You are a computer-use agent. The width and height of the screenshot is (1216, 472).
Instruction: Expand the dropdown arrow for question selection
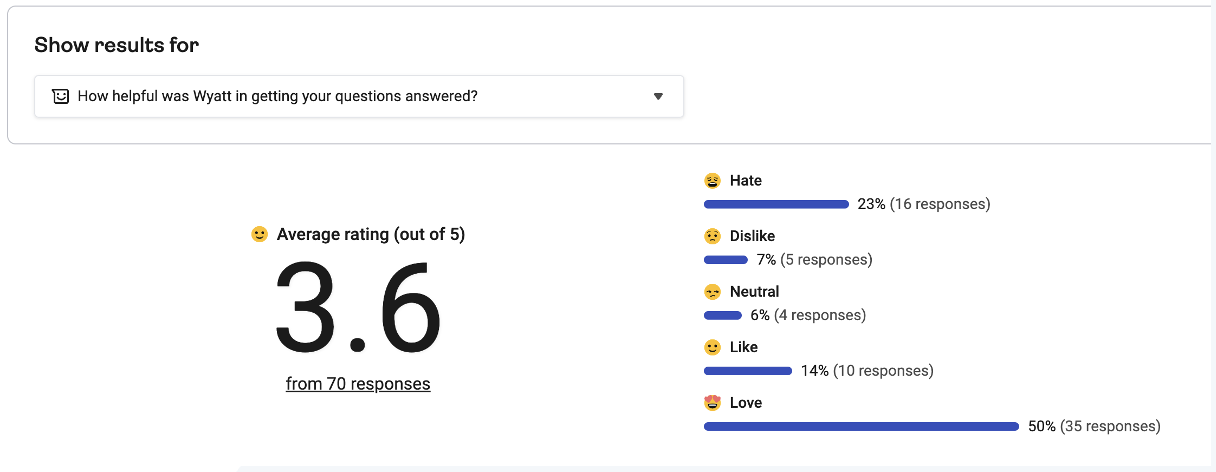658,97
